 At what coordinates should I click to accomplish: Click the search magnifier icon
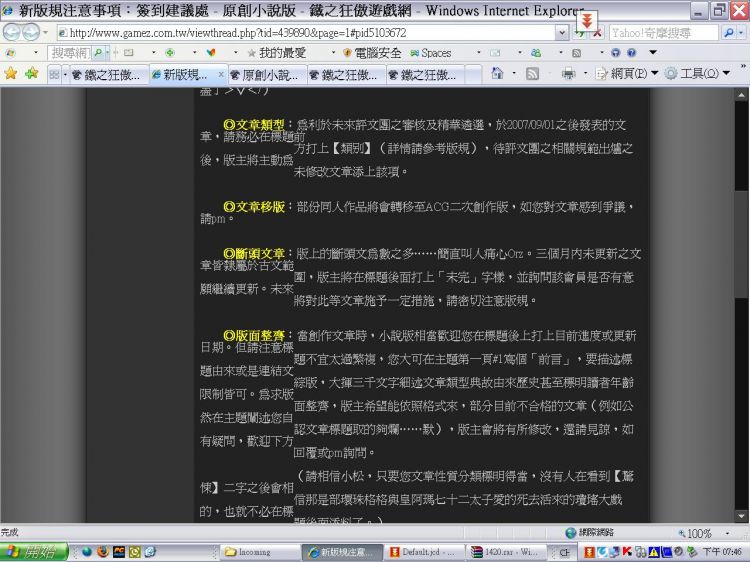(x=727, y=32)
